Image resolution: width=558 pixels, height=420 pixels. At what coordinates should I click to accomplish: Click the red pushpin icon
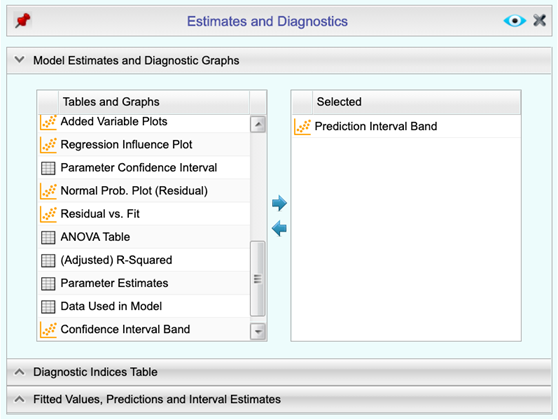pyautogui.click(x=23, y=20)
